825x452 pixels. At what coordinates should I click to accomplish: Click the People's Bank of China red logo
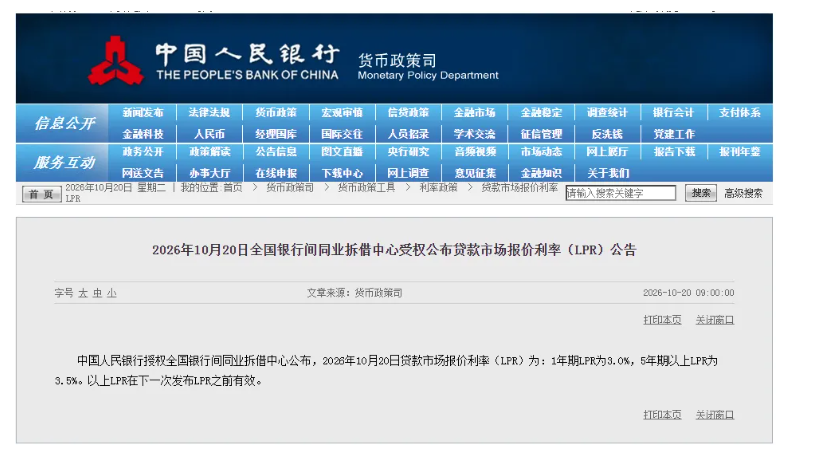click(x=115, y=61)
